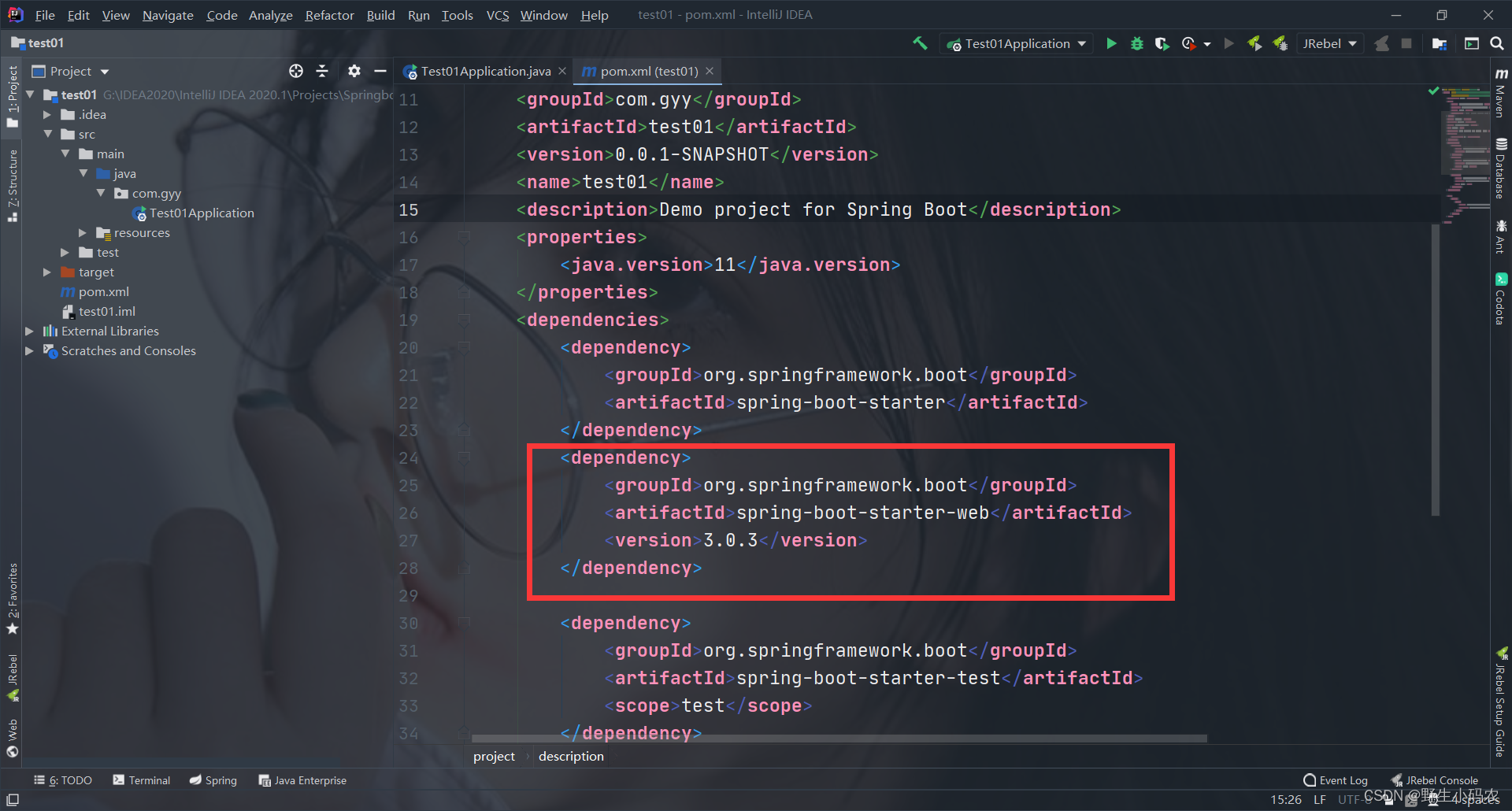1512x811 pixels.
Task: Click the Search Everywhere magnifier icon
Action: pos(1496,43)
